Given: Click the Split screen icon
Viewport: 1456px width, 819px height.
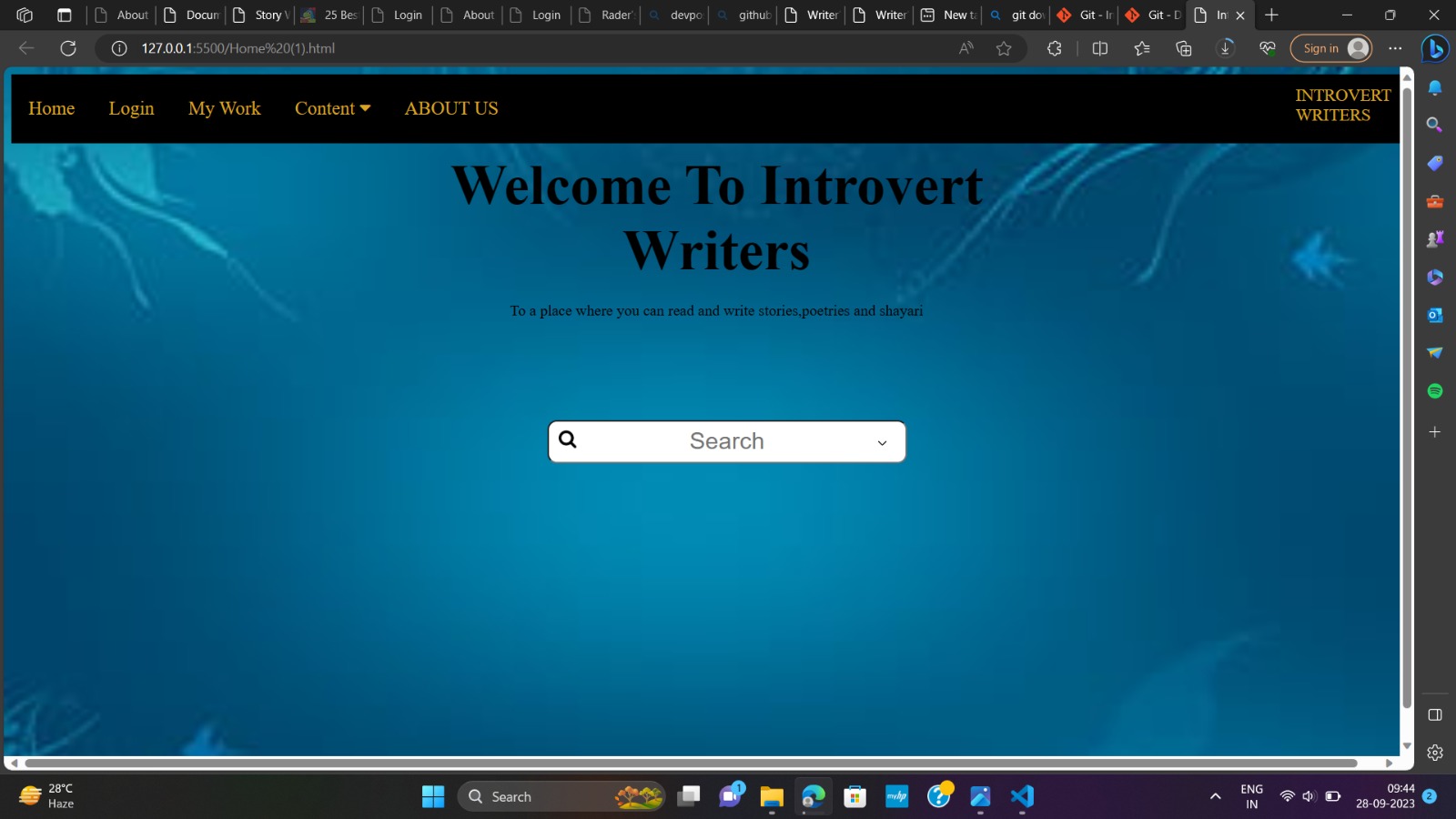Looking at the screenshot, I should (x=1100, y=48).
